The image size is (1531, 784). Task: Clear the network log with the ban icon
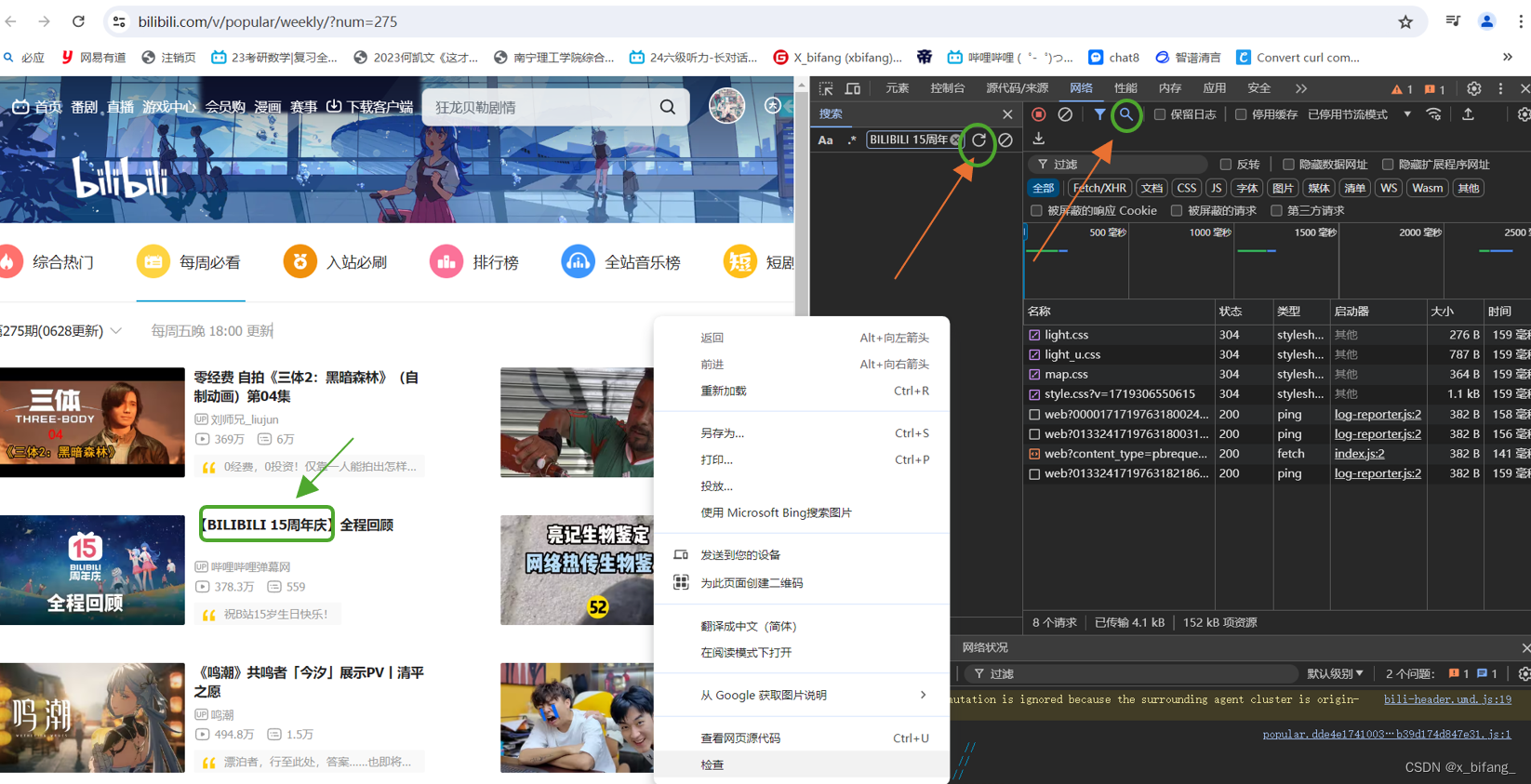coord(1065,114)
